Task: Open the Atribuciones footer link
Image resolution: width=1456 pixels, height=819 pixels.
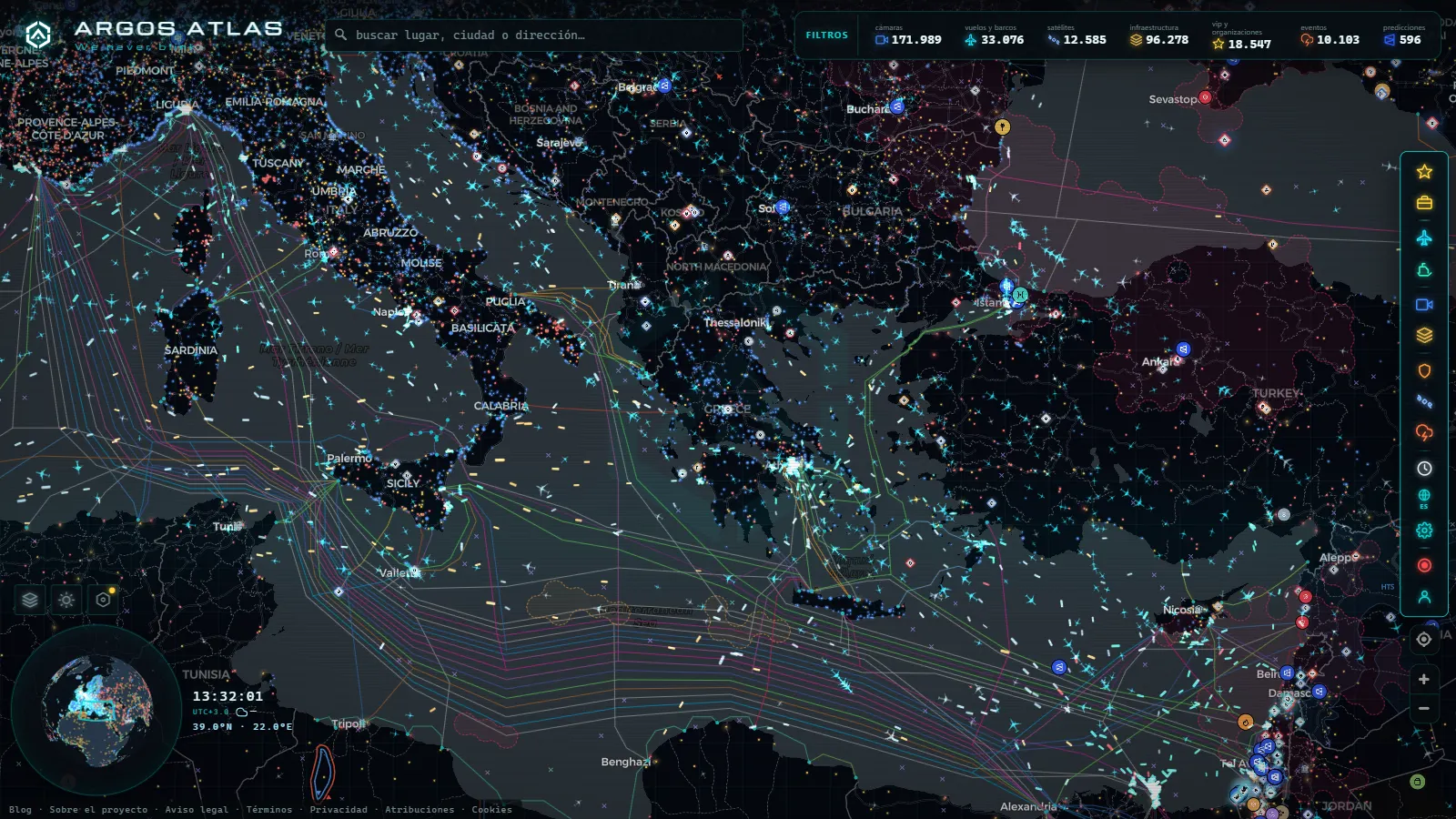Action: coord(420,809)
